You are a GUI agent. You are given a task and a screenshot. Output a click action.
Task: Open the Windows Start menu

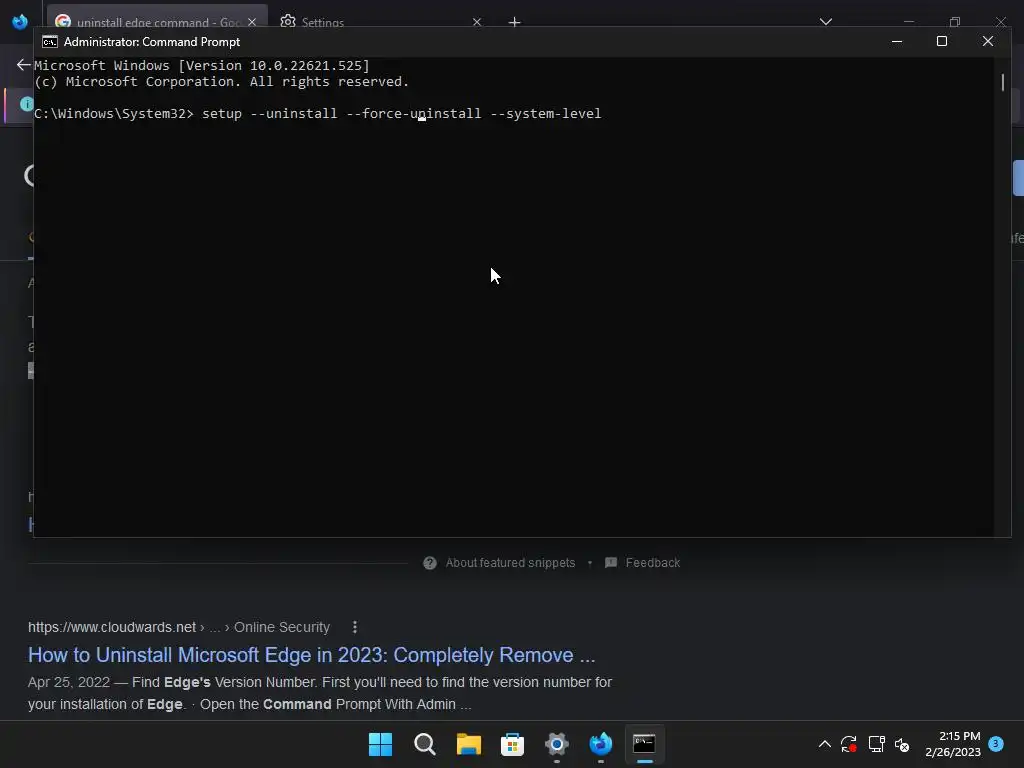click(380, 744)
